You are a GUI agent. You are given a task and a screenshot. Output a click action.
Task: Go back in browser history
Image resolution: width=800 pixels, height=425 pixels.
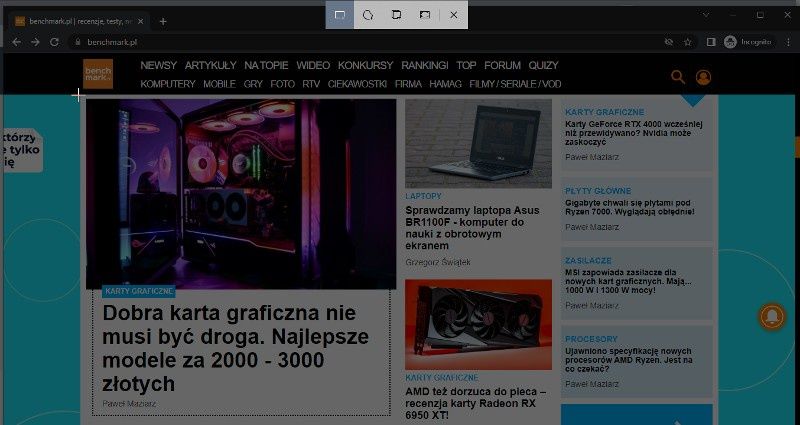point(16,42)
